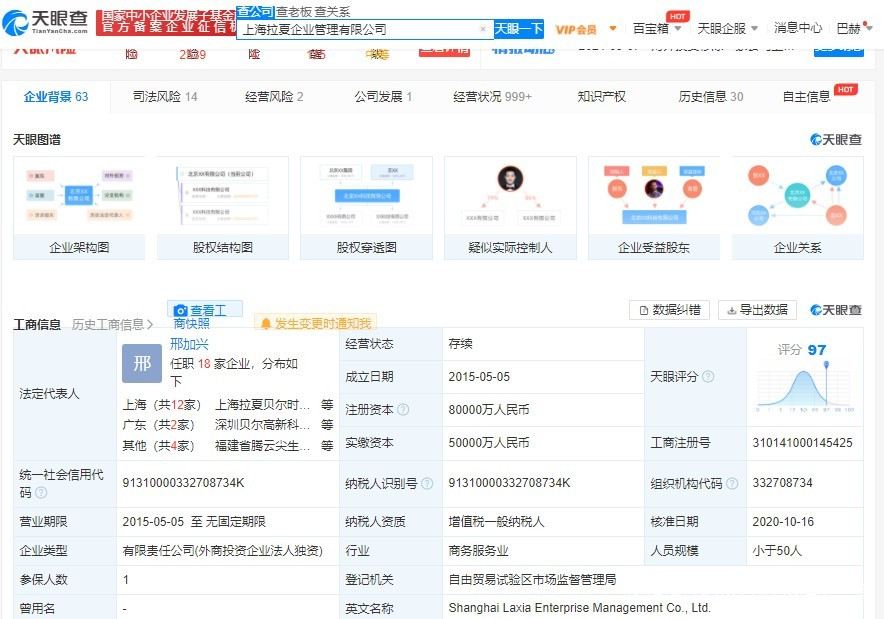
Task: Open the 股权穿透图 thumbnail
Action: 366,208
